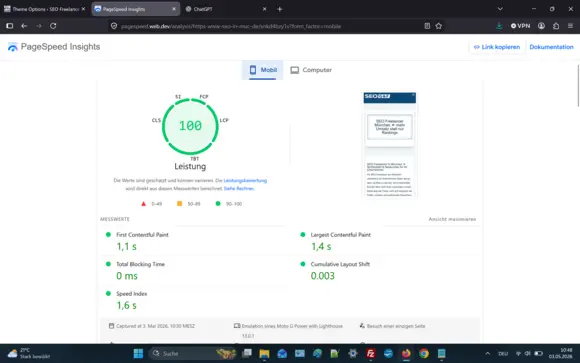Open the mobile page screenshot thumbnail
Screen dimensions: 580x363
(390, 144)
